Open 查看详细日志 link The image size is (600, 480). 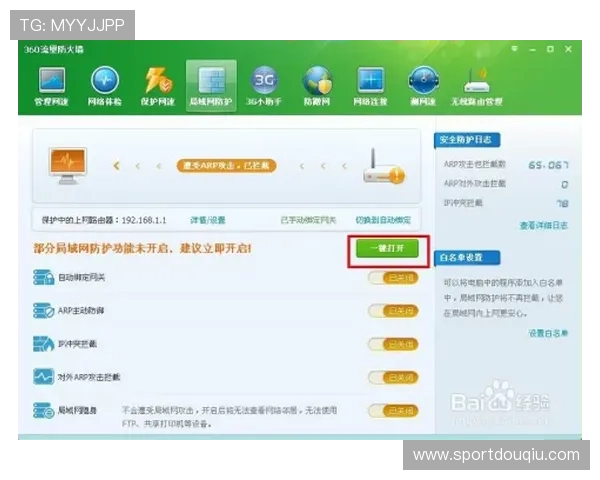point(543,225)
